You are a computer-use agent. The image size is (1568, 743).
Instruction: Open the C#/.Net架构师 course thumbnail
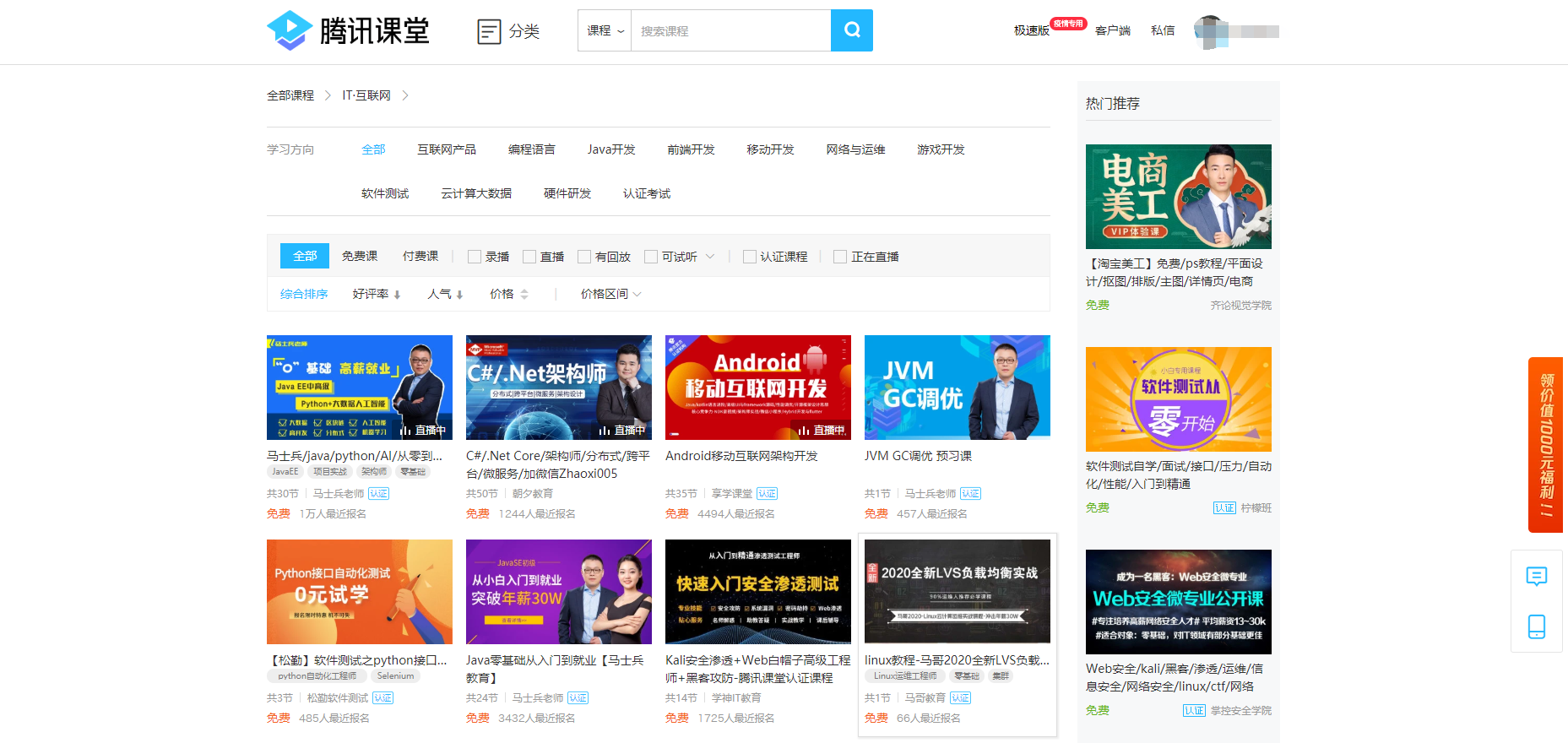[559, 388]
